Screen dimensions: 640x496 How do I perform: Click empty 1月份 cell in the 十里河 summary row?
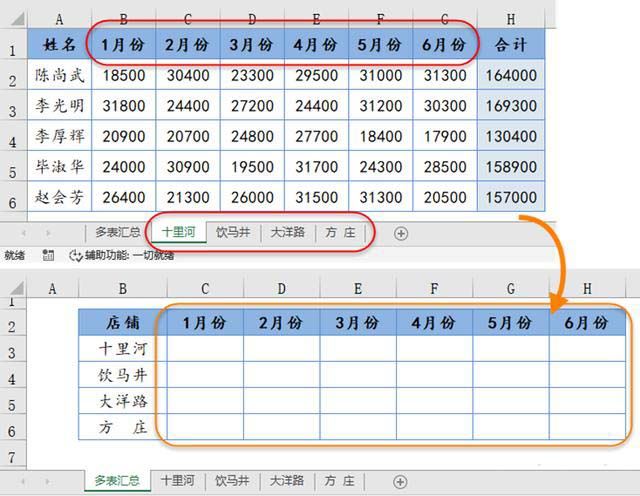(x=205, y=349)
